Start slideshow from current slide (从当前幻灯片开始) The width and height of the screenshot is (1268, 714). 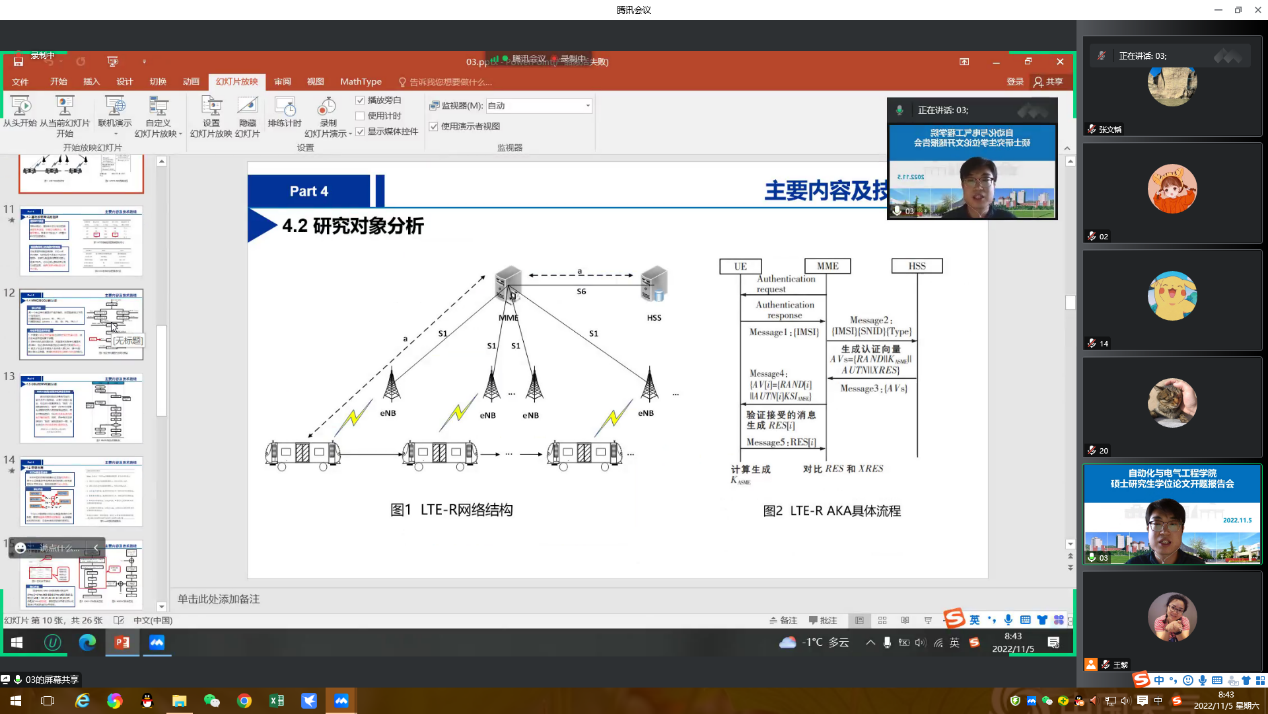(64, 106)
